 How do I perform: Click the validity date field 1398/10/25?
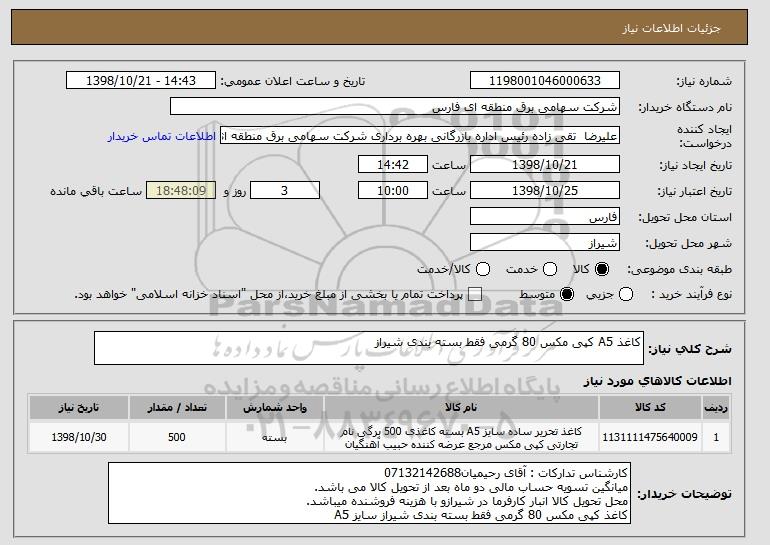(545, 191)
